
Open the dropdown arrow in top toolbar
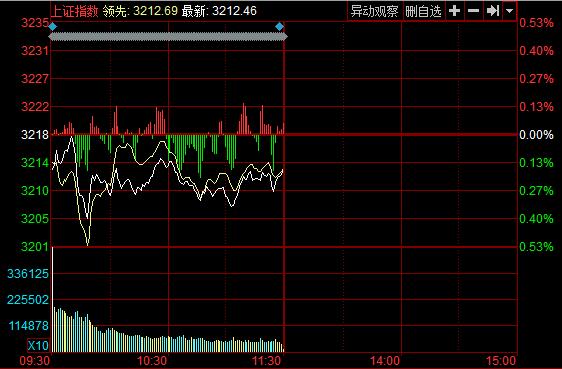click(x=509, y=11)
